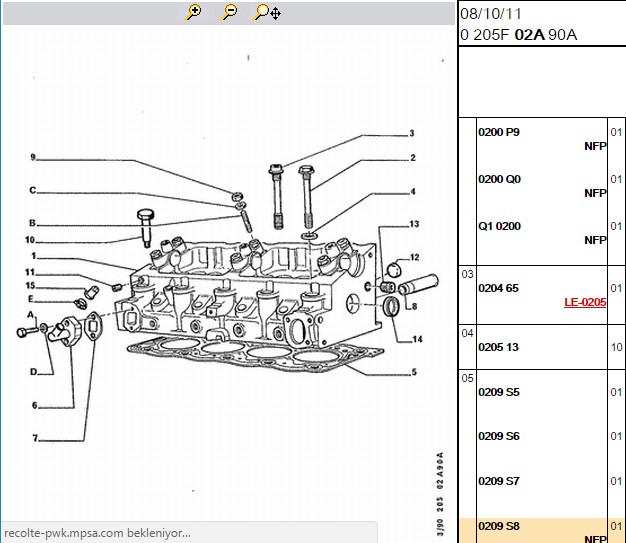This screenshot has height=543, width=626.
Task: Select part number 0209 S7
Action: 499,481
